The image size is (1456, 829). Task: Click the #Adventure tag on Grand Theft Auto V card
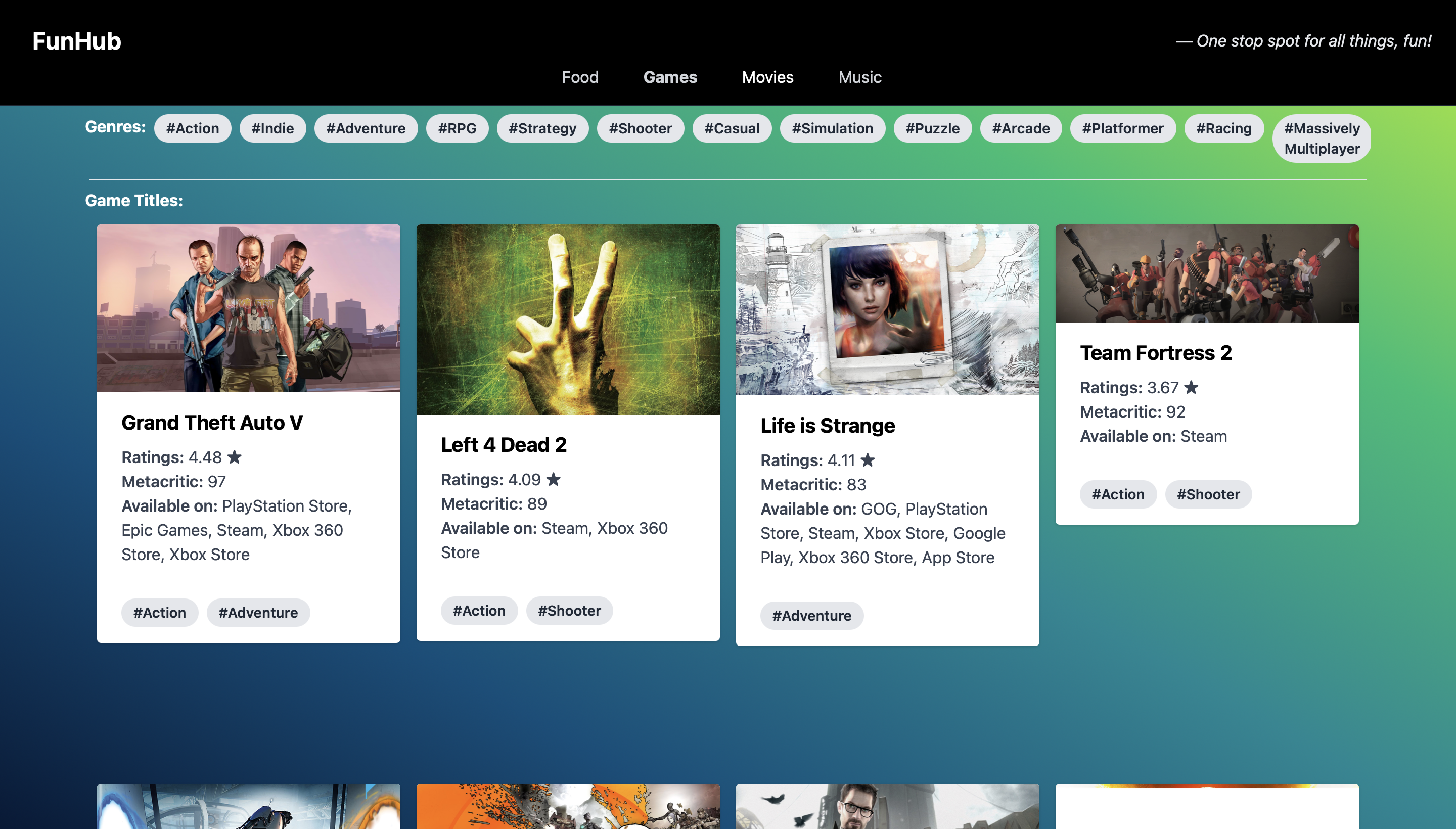point(258,613)
